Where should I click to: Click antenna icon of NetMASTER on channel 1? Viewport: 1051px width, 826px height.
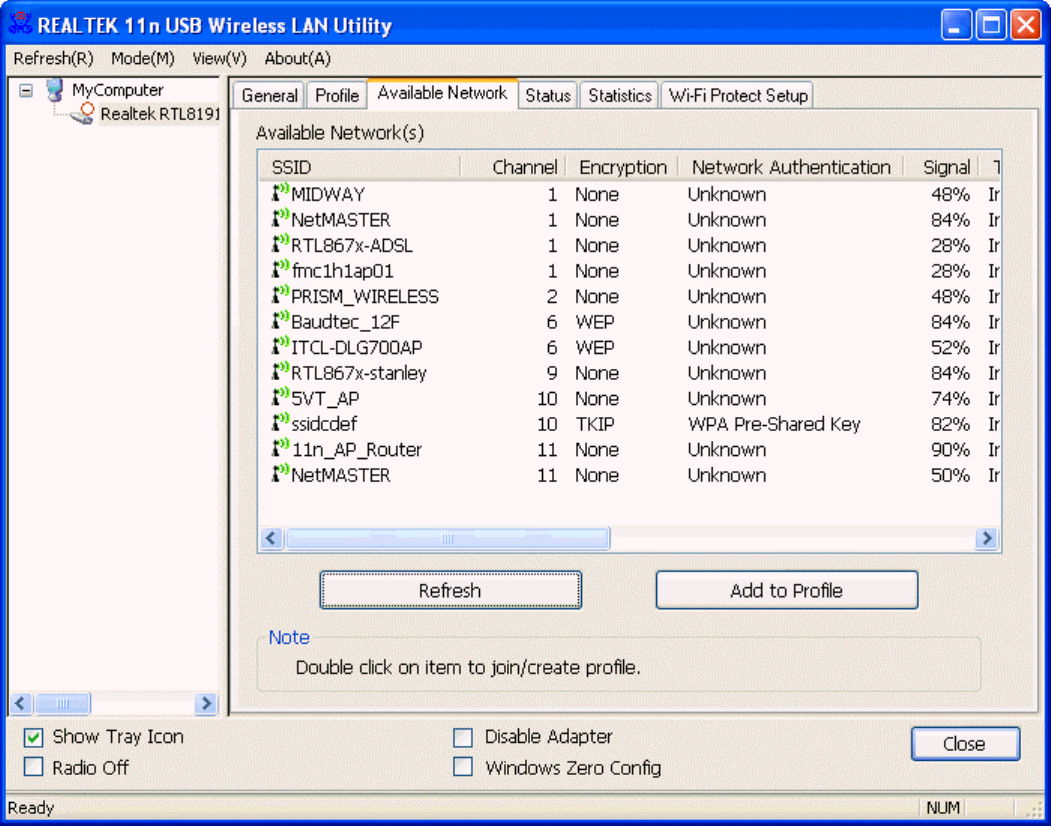click(x=280, y=219)
